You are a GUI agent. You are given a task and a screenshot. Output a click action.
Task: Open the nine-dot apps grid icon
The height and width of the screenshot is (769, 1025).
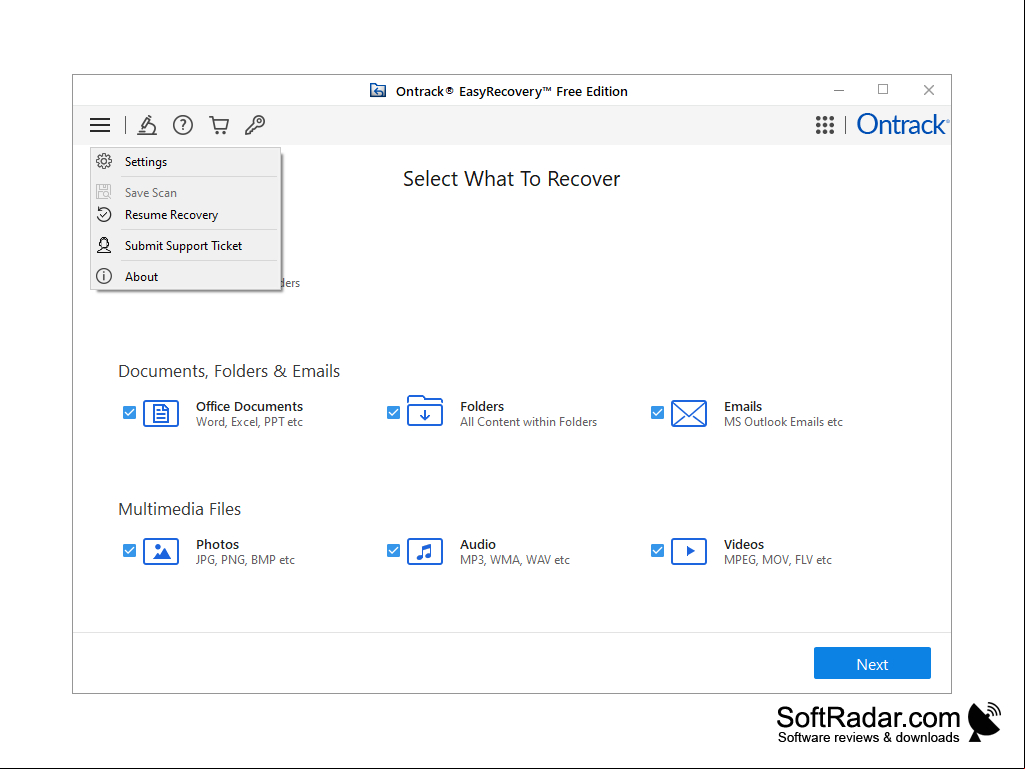pyautogui.click(x=825, y=125)
